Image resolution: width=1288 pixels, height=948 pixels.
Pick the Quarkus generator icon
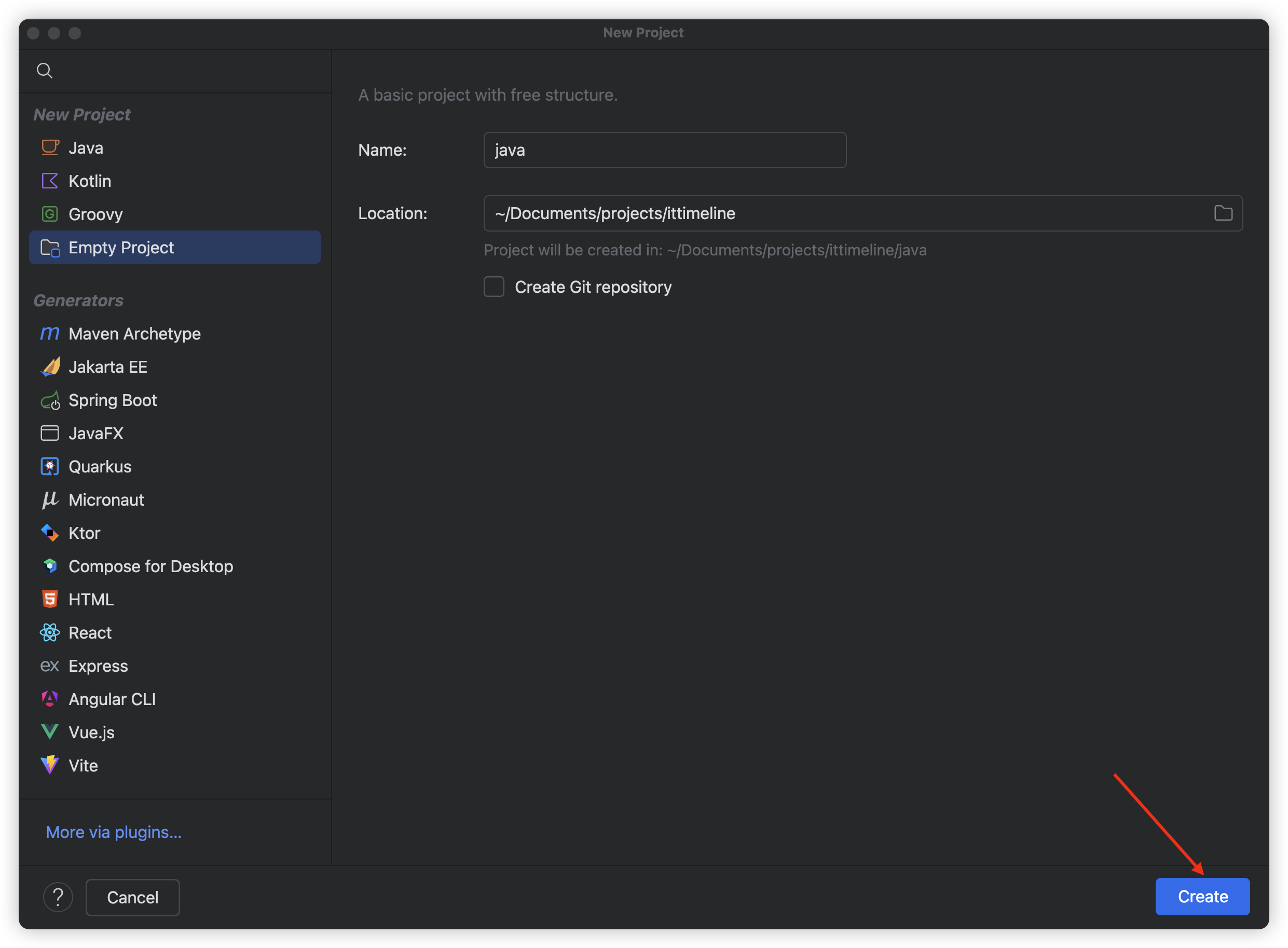50,467
